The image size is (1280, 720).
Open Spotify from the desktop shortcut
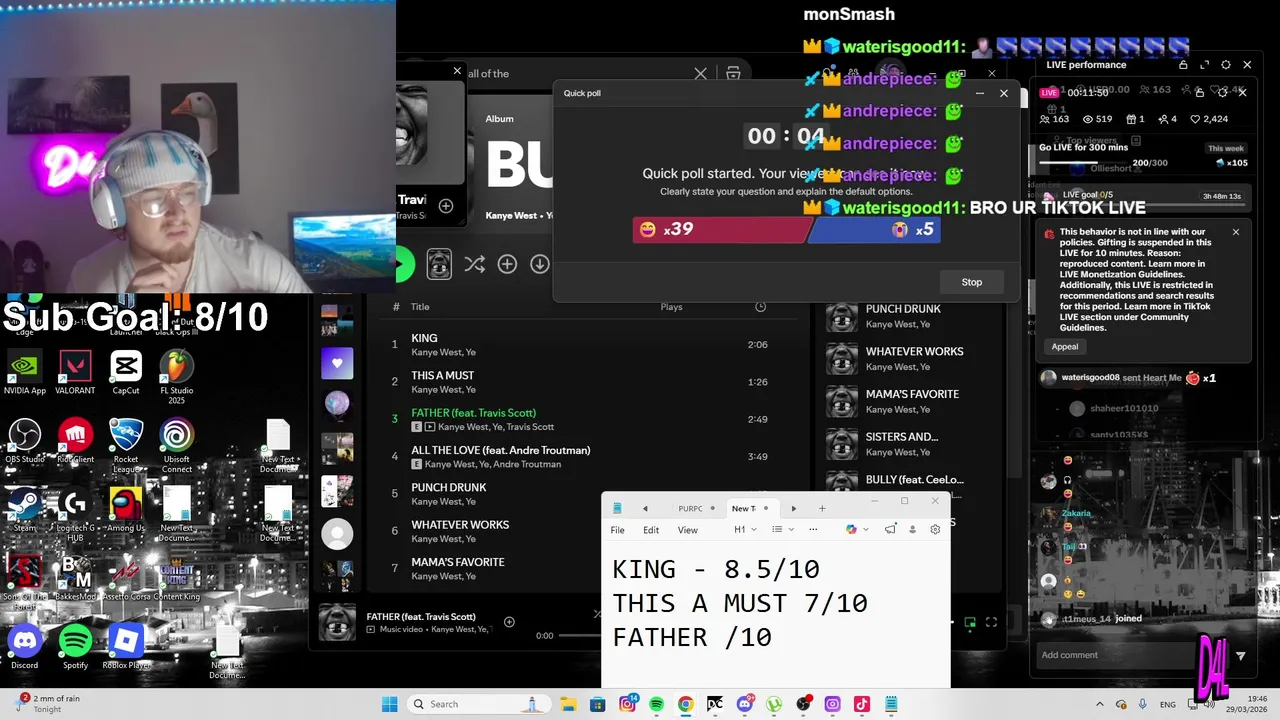[75, 647]
